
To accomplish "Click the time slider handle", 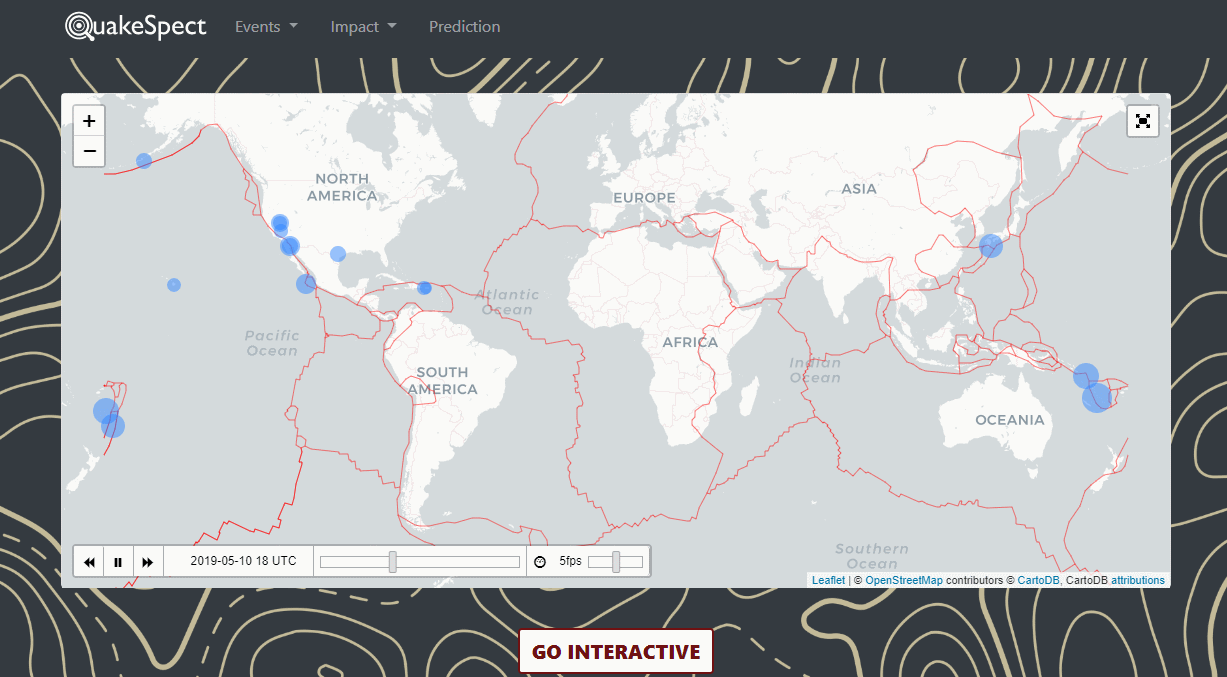I will point(393,562).
